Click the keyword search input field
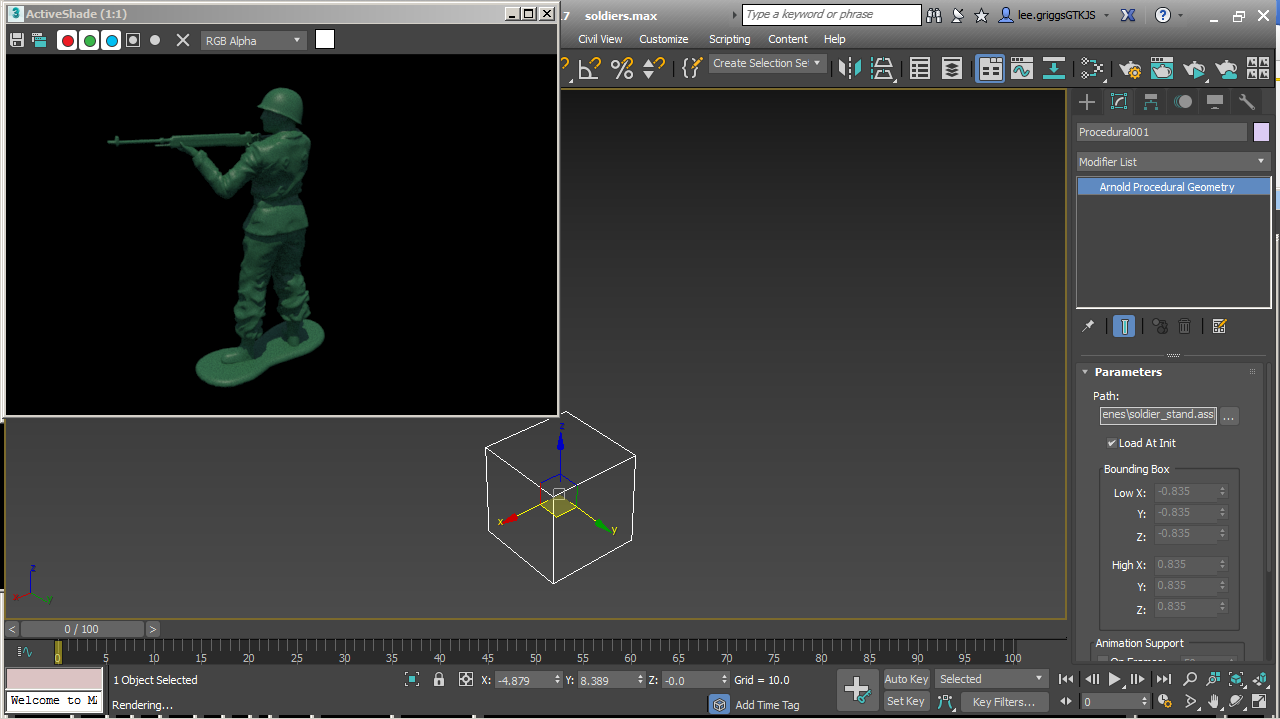The image size is (1280, 719). (831, 15)
